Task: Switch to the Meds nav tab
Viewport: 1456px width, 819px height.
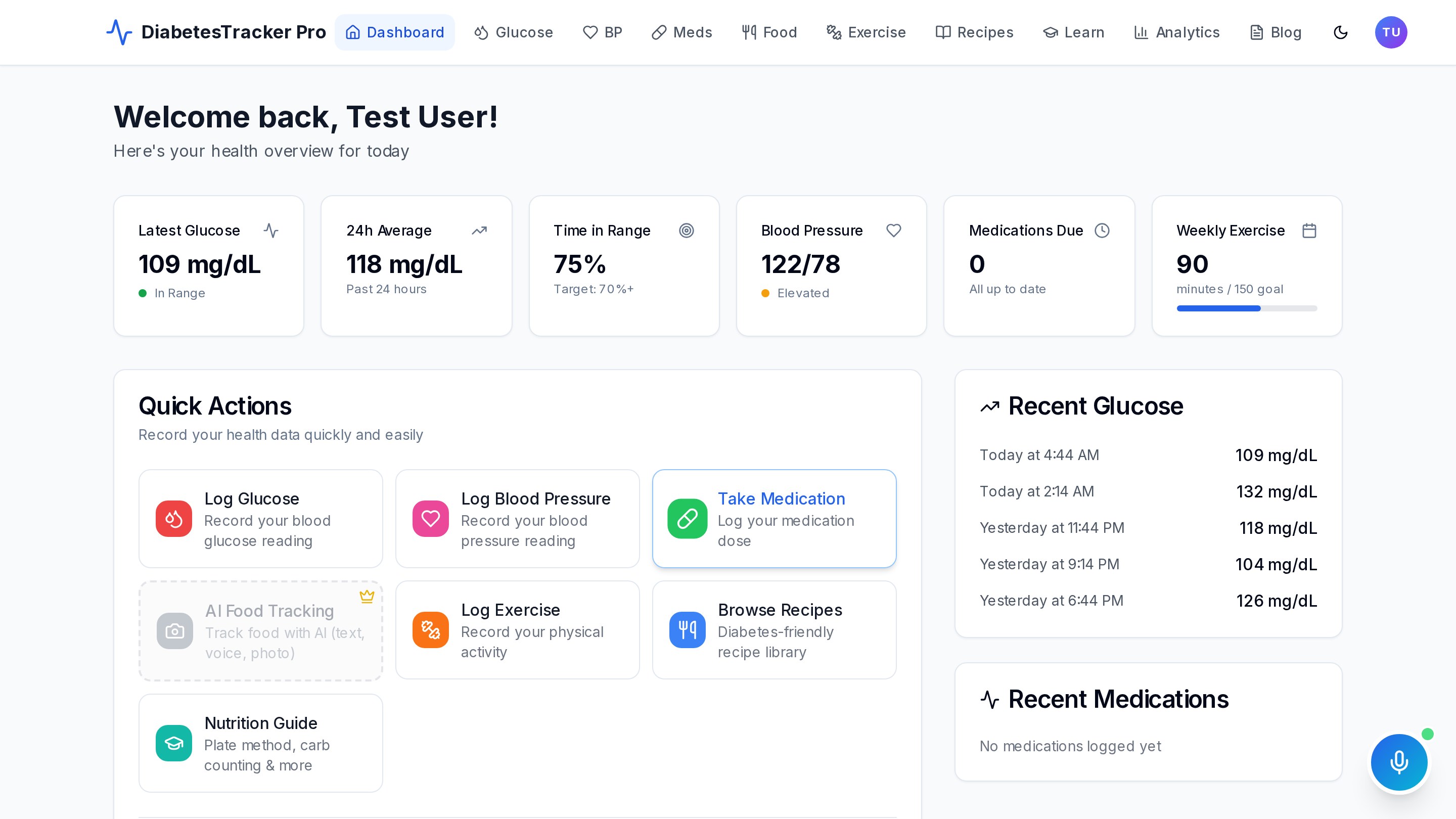Action: tap(681, 32)
